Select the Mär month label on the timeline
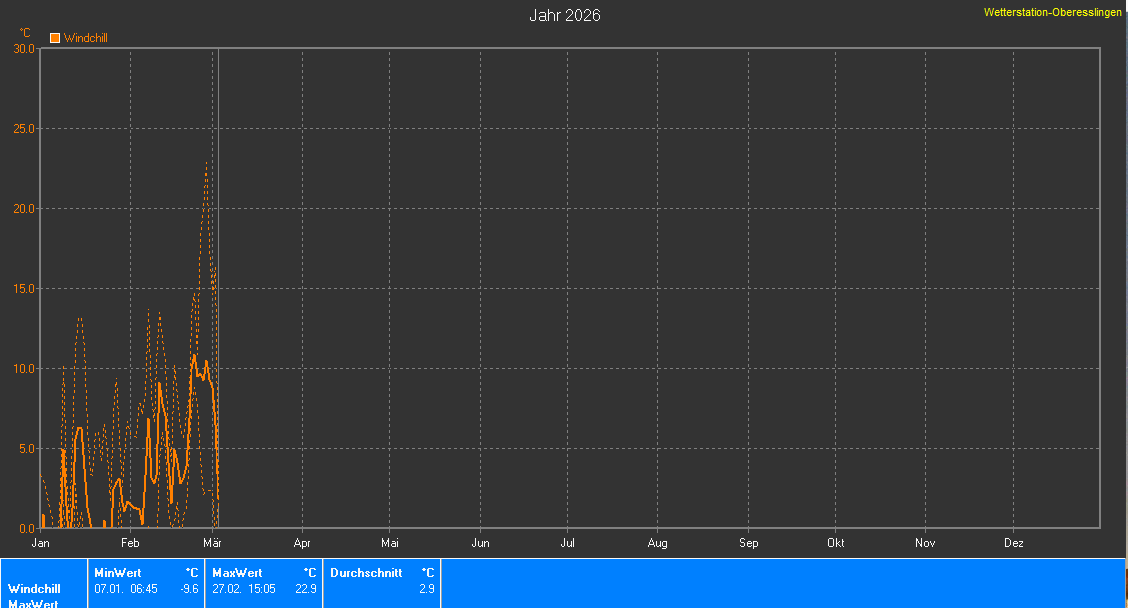 click(212, 543)
